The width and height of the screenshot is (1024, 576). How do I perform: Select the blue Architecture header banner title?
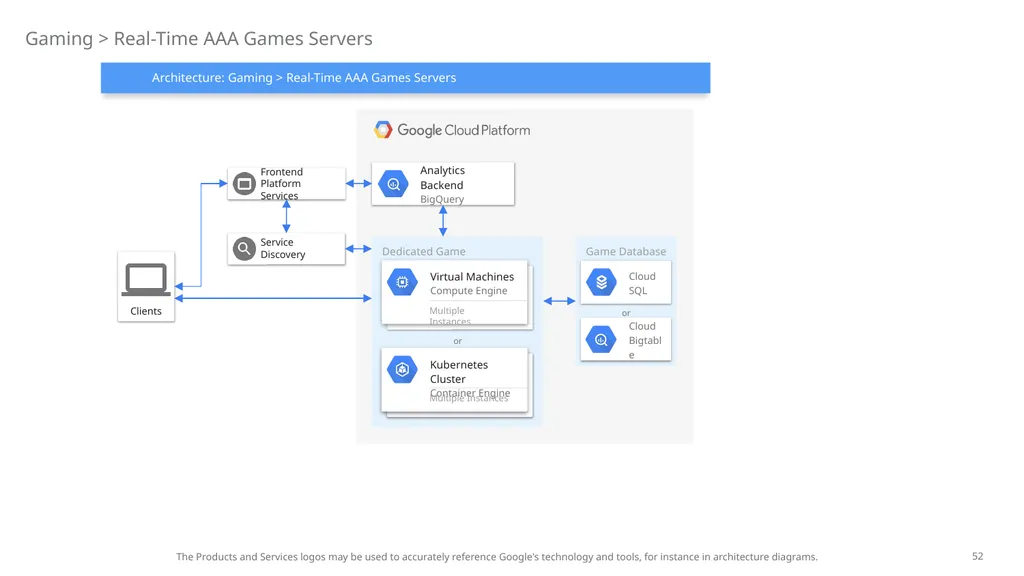pyautogui.click(x=304, y=78)
